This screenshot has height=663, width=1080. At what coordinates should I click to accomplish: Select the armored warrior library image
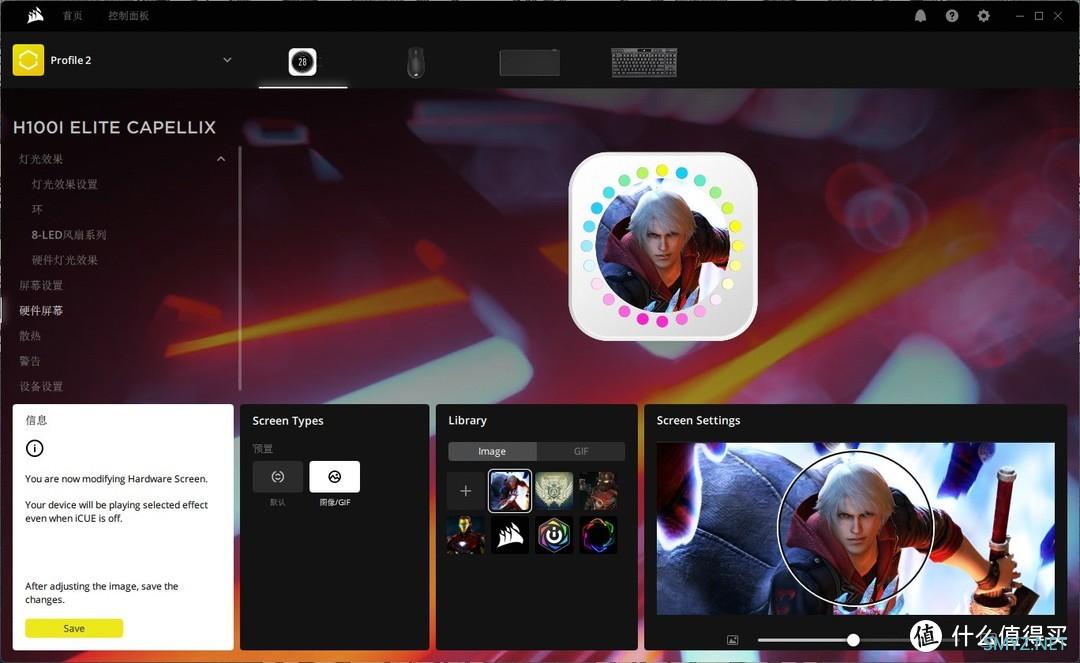(599, 491)
